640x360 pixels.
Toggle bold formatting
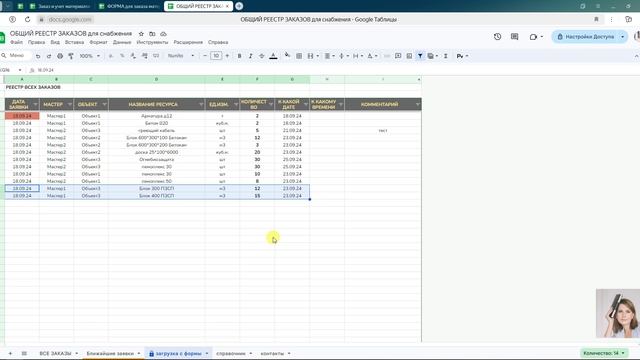240,56
